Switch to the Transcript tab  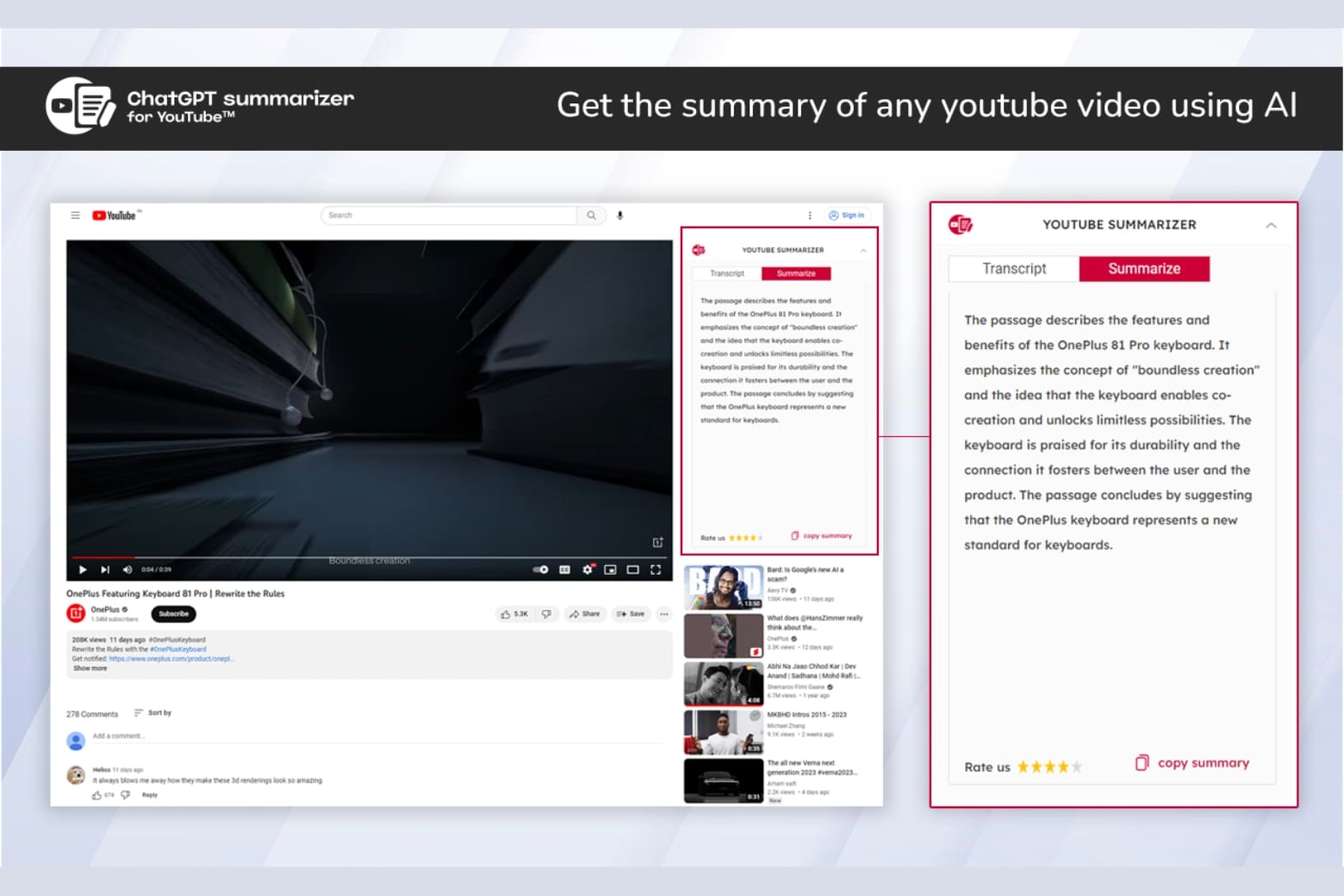point(1013,268)
